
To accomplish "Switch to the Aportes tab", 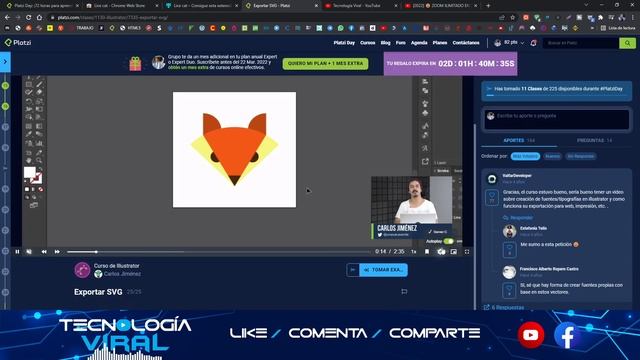I will 519,140.
